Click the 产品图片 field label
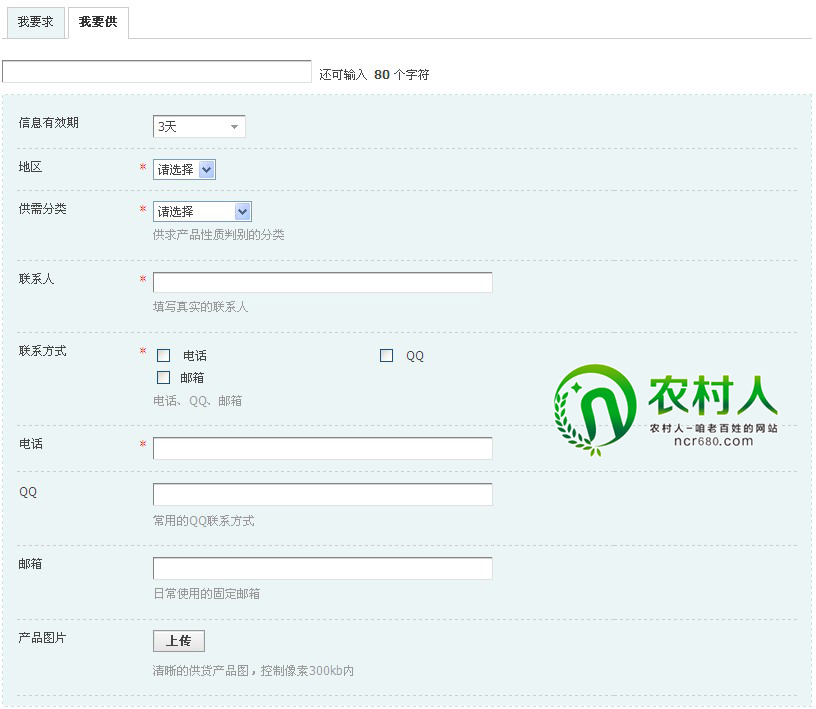The height and width of the screenshot is (709, 816). click(42, 638)
